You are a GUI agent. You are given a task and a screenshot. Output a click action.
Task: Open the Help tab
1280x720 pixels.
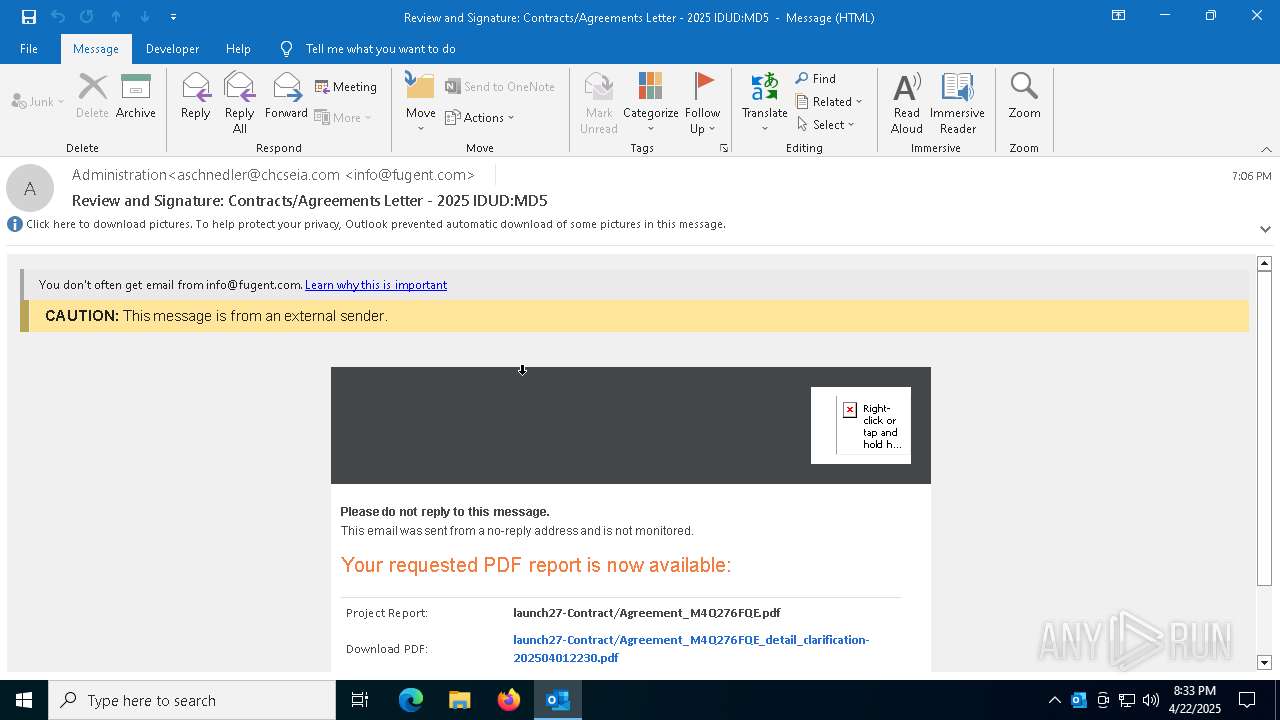[x=238, y=49]
